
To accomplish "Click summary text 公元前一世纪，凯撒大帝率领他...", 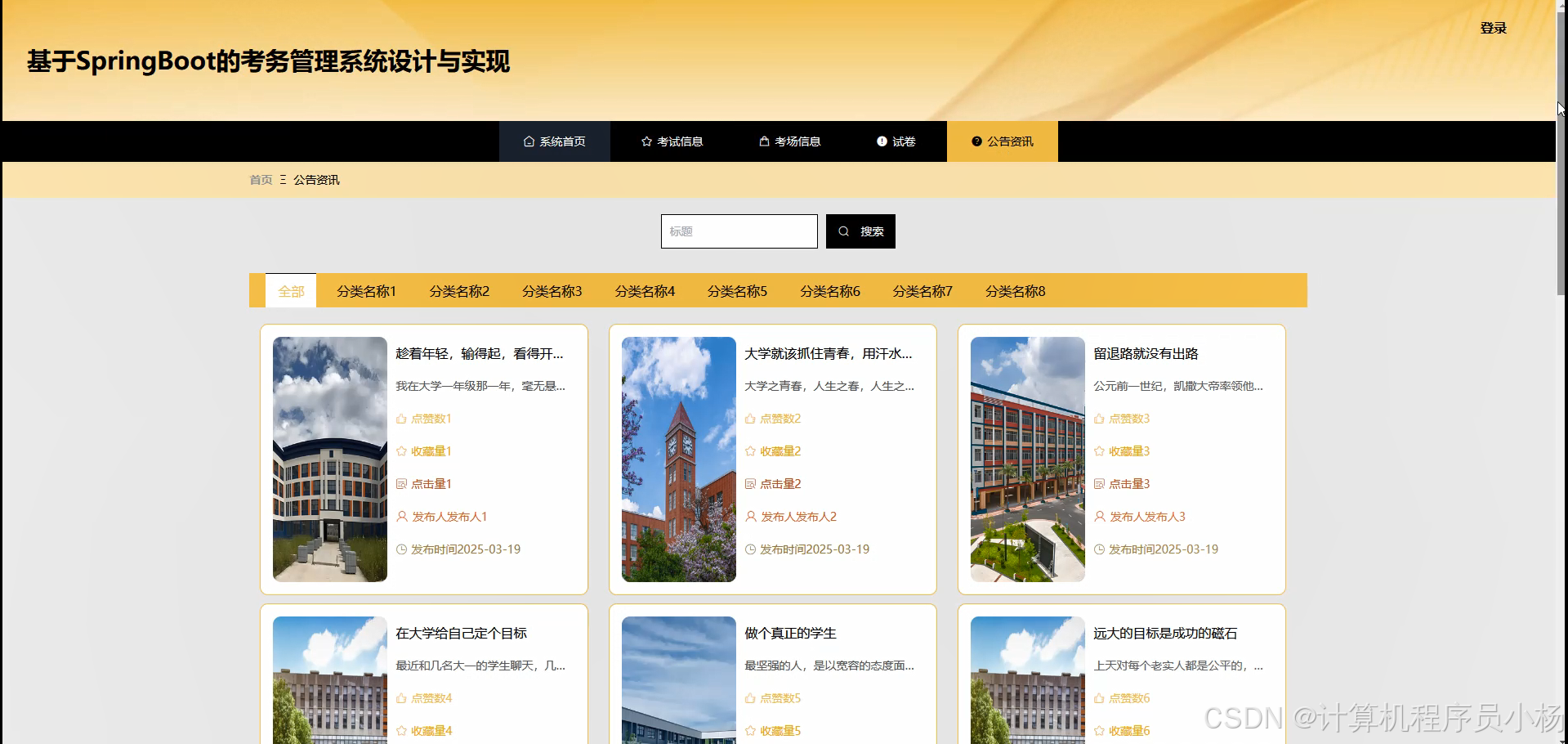I will pos(1178,386).
